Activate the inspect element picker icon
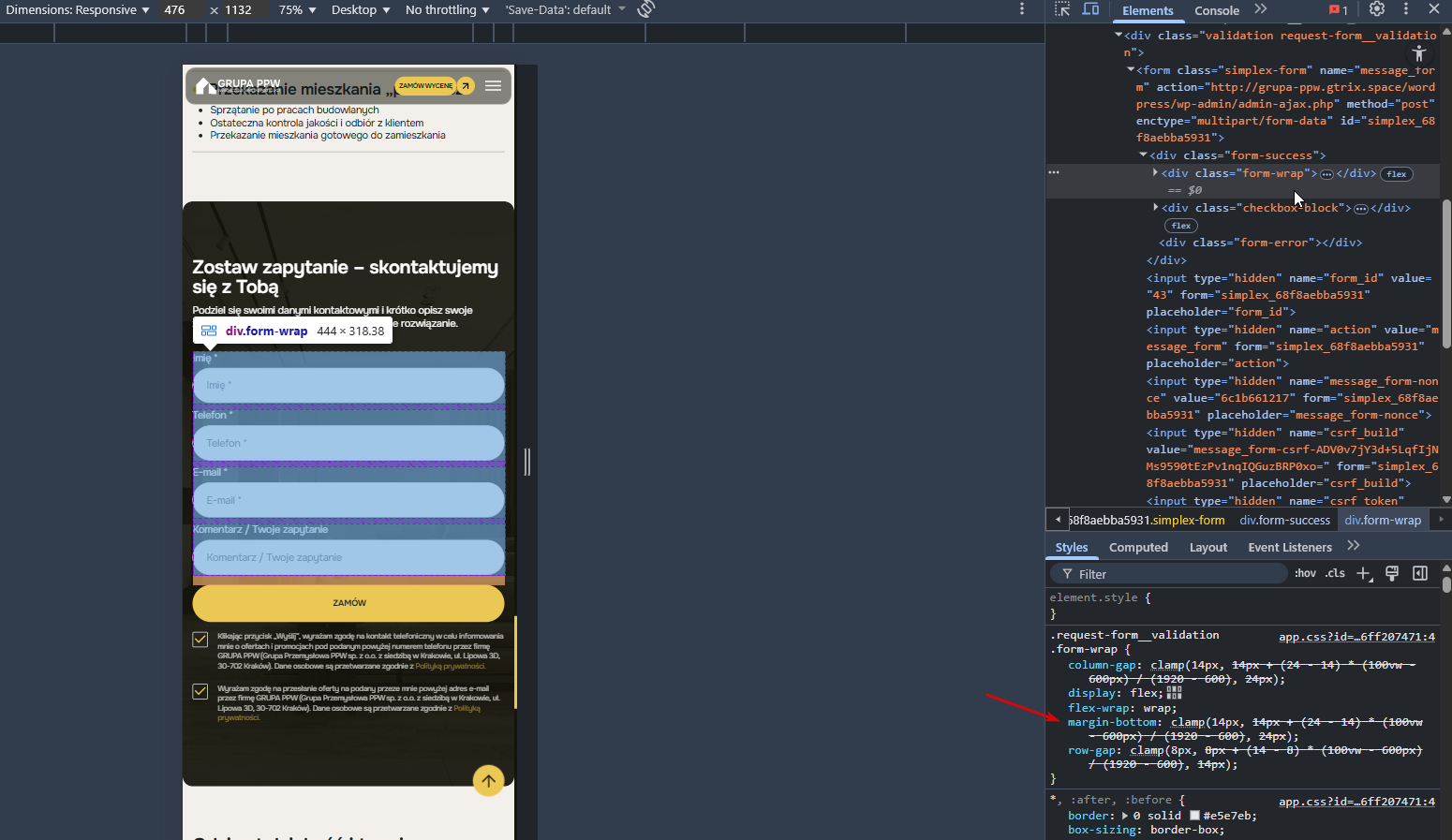This screenshot has width=1452, height=840. click(1062, 9)
